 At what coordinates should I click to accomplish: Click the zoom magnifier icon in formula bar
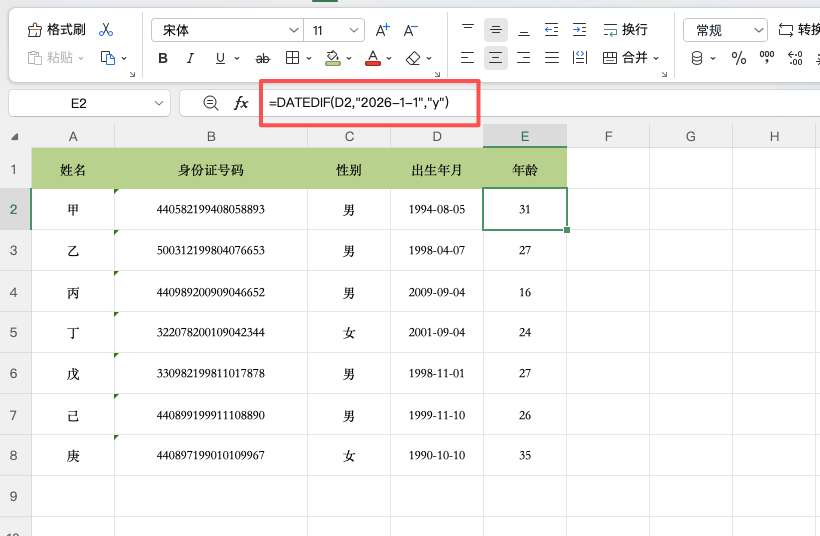(x=211, y=103)
